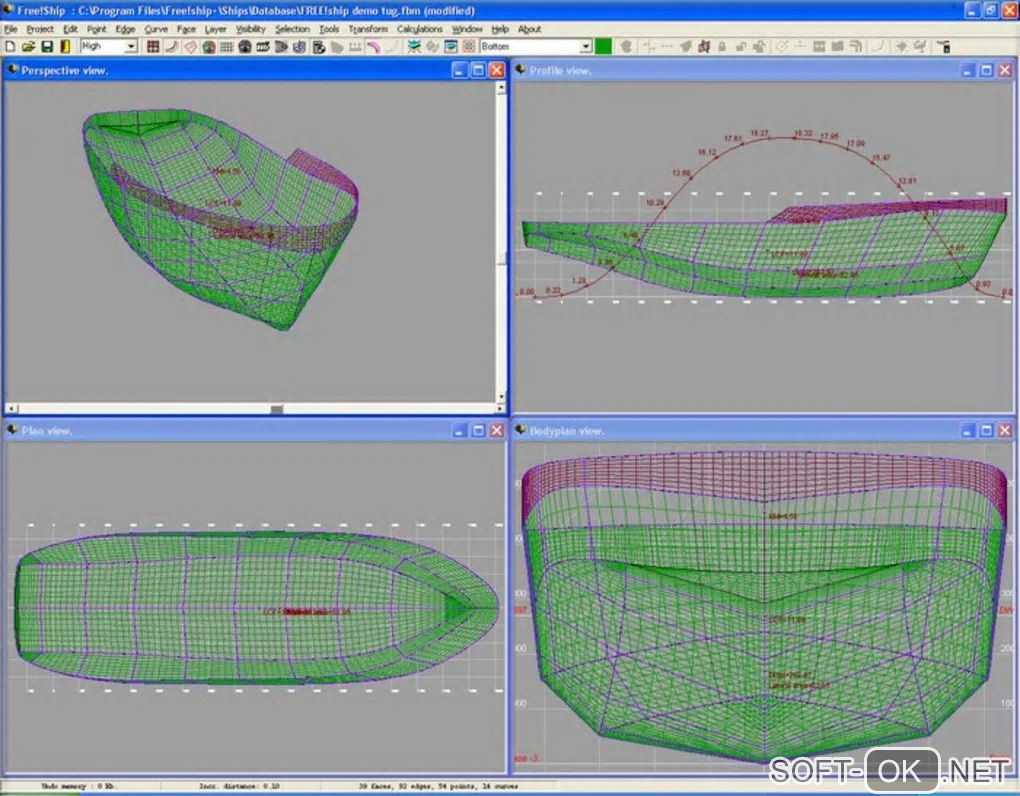This screenshot has width=1020, height=796.
Task: Open the About menu
Action: [x=529, y=29]
